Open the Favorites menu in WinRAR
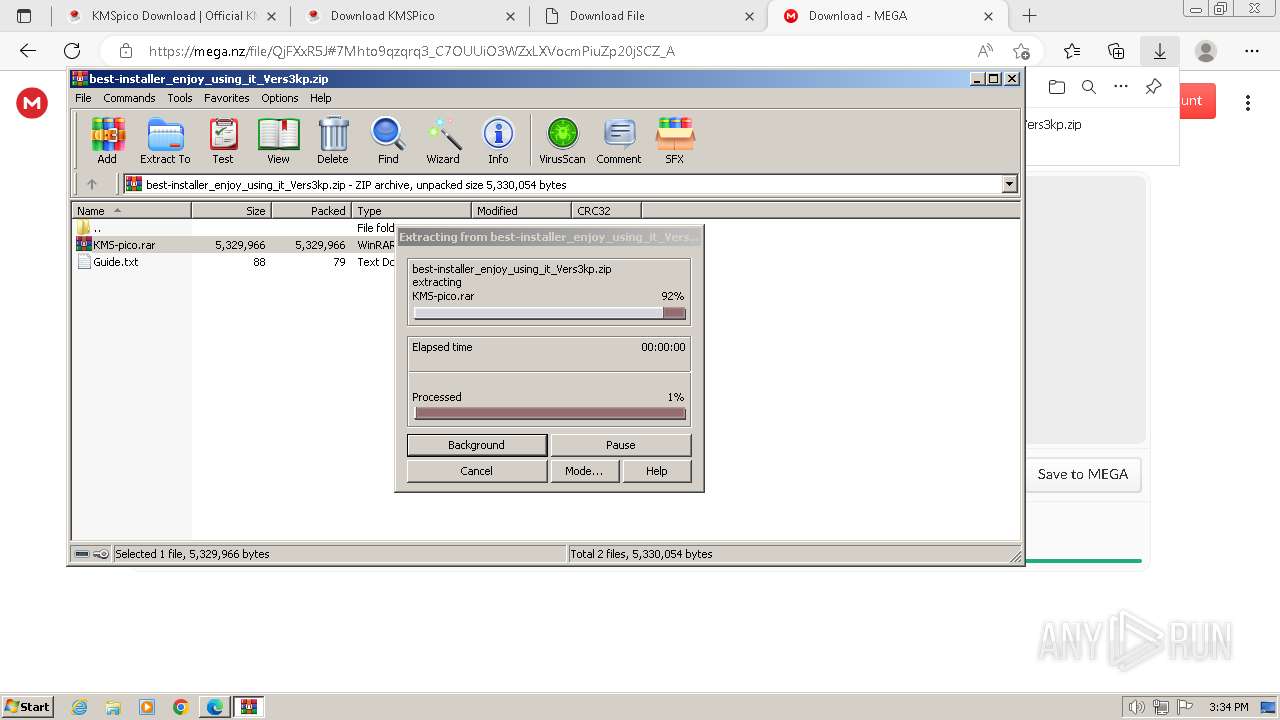 coord(227,98)
